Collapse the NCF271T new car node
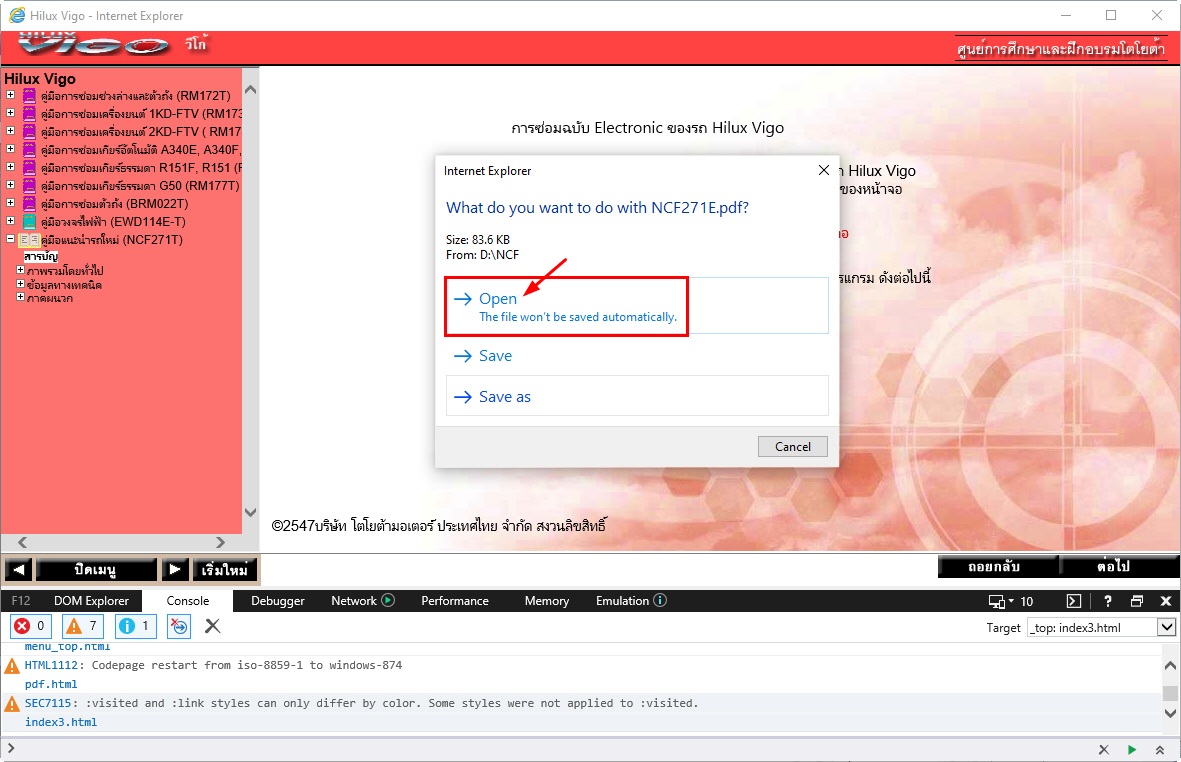Image resolution: width=1181 pixels, height=762 pixels. tap(11, 239)
